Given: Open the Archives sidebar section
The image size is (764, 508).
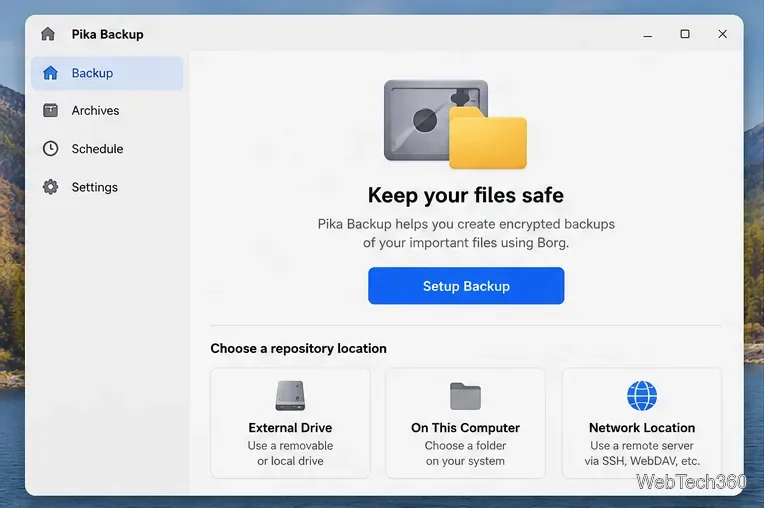Looking at the screenshot, I should click(x=107, y=111).
